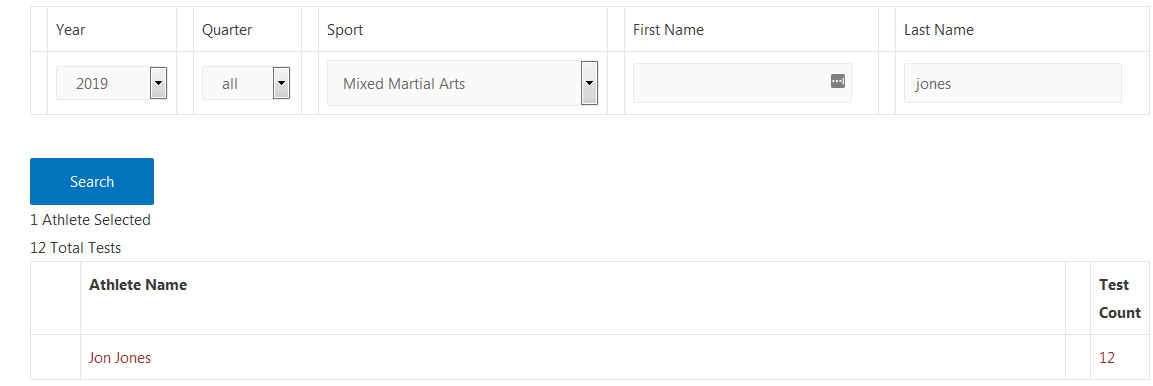Click the 'all' quarter selection box
The image size is (1153, 386).
(246, 83)
